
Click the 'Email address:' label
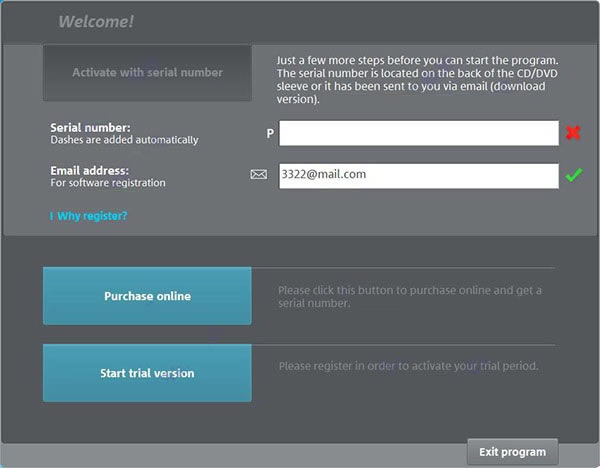[x=91, y=170]
